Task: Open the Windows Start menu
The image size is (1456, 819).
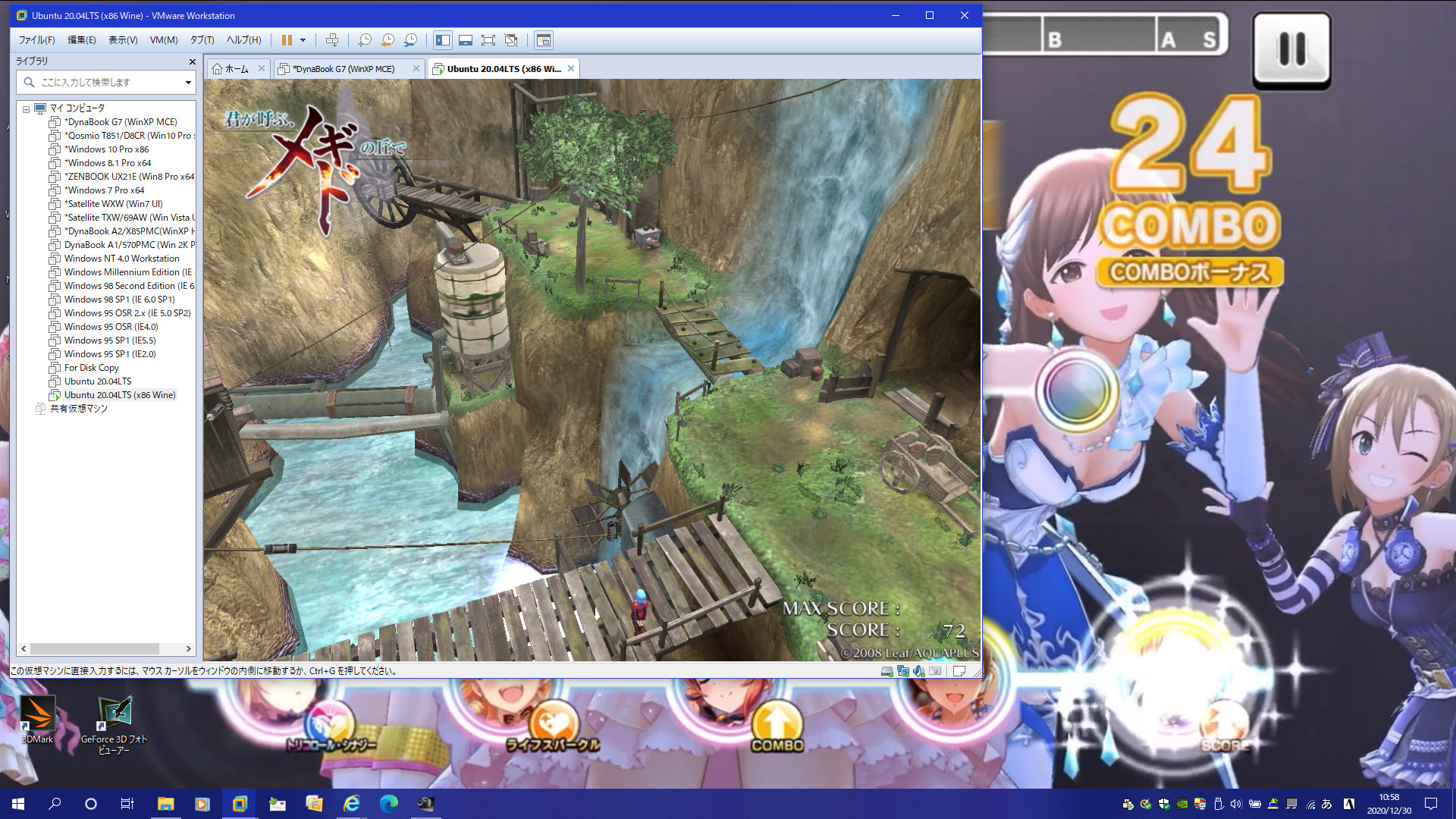Action: [18, 804]
